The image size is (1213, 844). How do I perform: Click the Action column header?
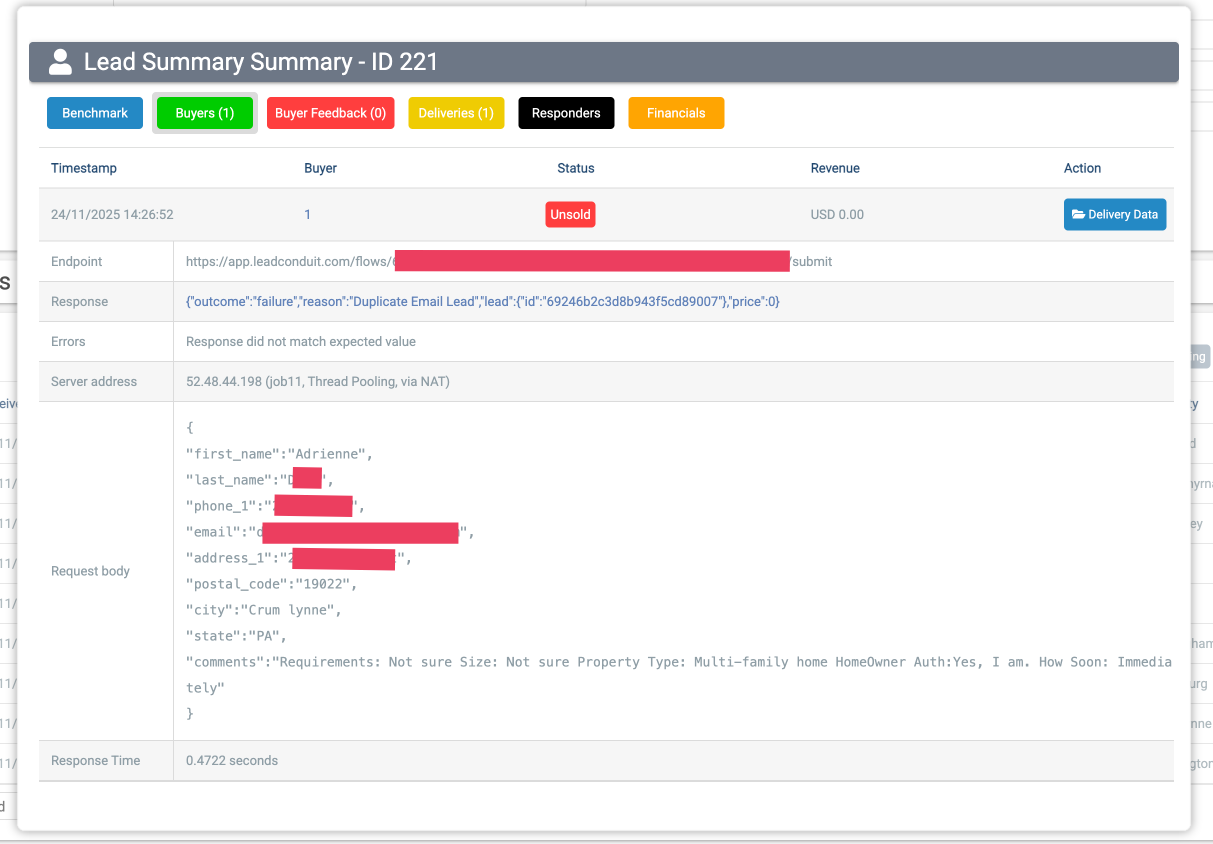(1082, 168)
